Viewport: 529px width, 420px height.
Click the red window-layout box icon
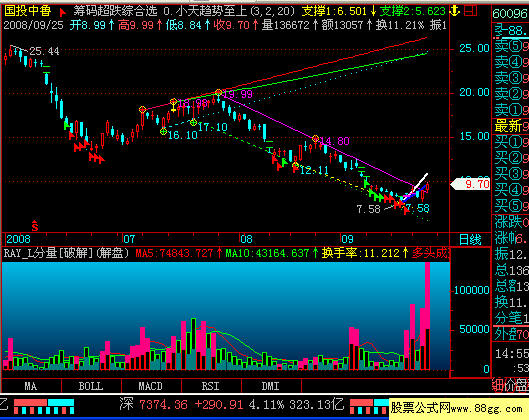(470, 10)
